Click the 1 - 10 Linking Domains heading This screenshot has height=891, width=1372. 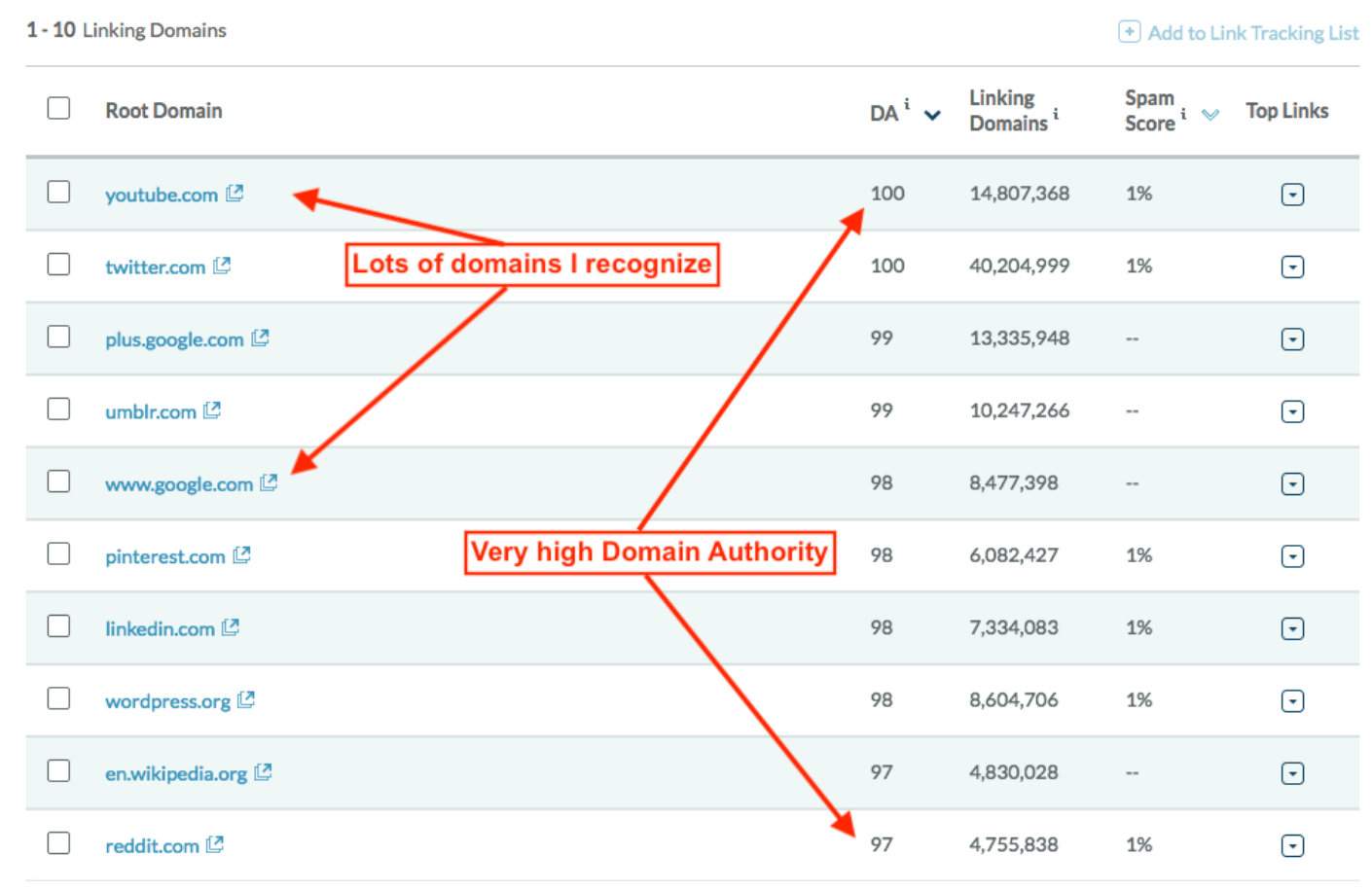(x=126, y=30)
